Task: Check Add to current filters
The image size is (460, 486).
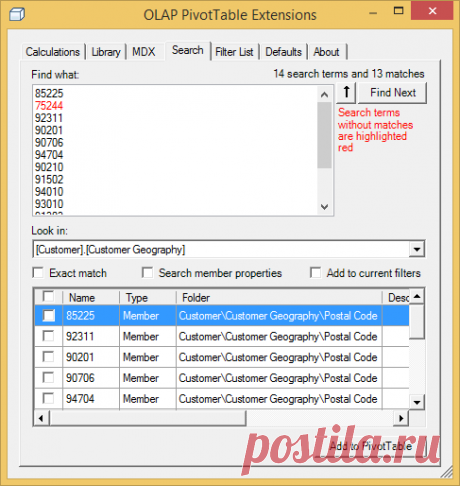Action: [x=315, y=273]
